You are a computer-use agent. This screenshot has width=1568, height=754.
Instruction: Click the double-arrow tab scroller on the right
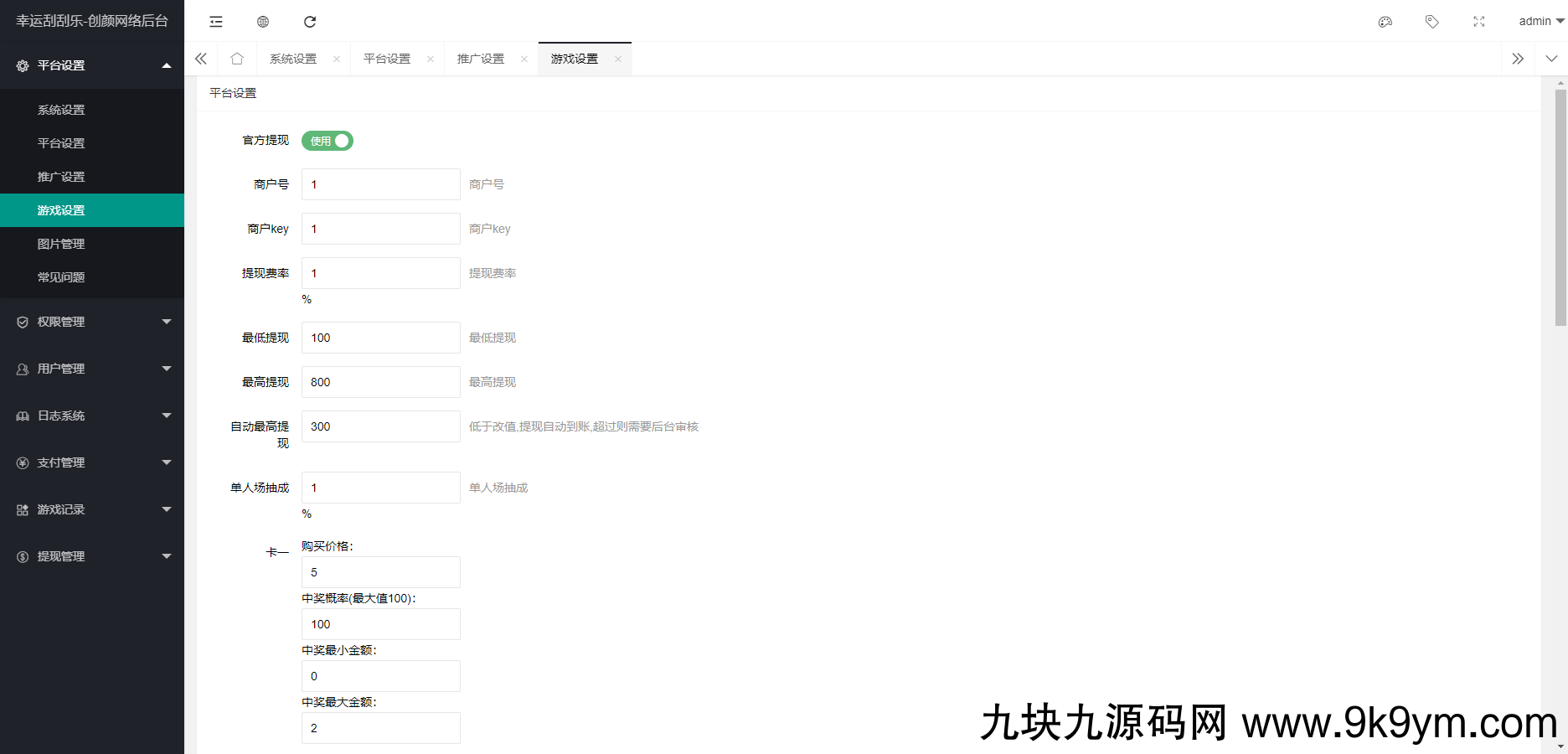click(x=1519, y=58)
